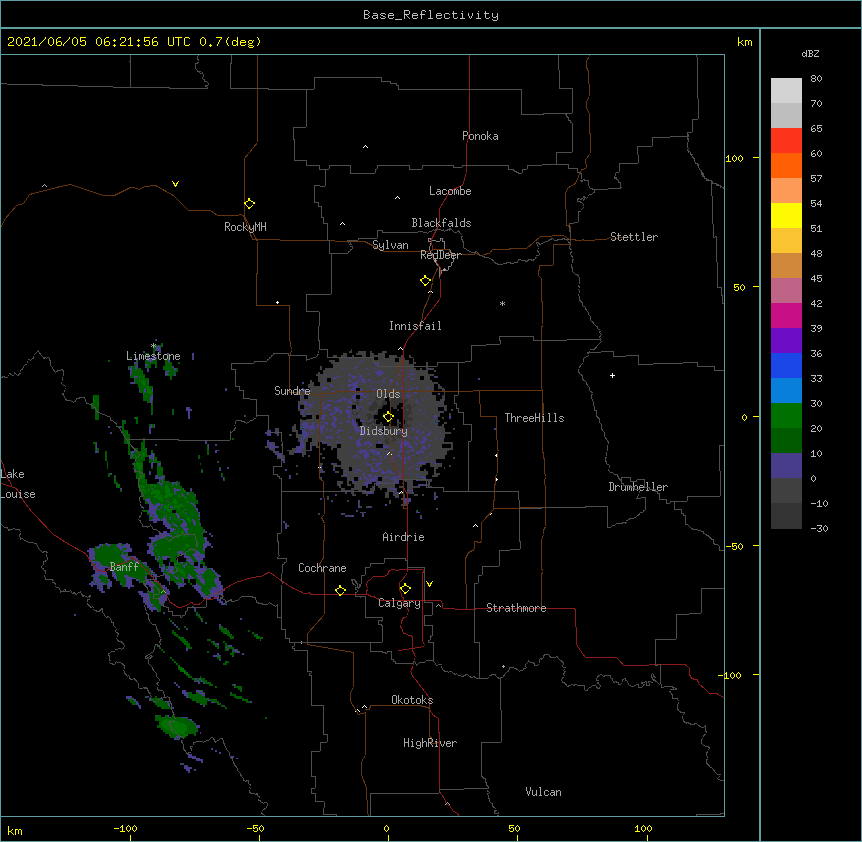Click the Vulcan label
The image size is (862, 842).
coord(543,792)
